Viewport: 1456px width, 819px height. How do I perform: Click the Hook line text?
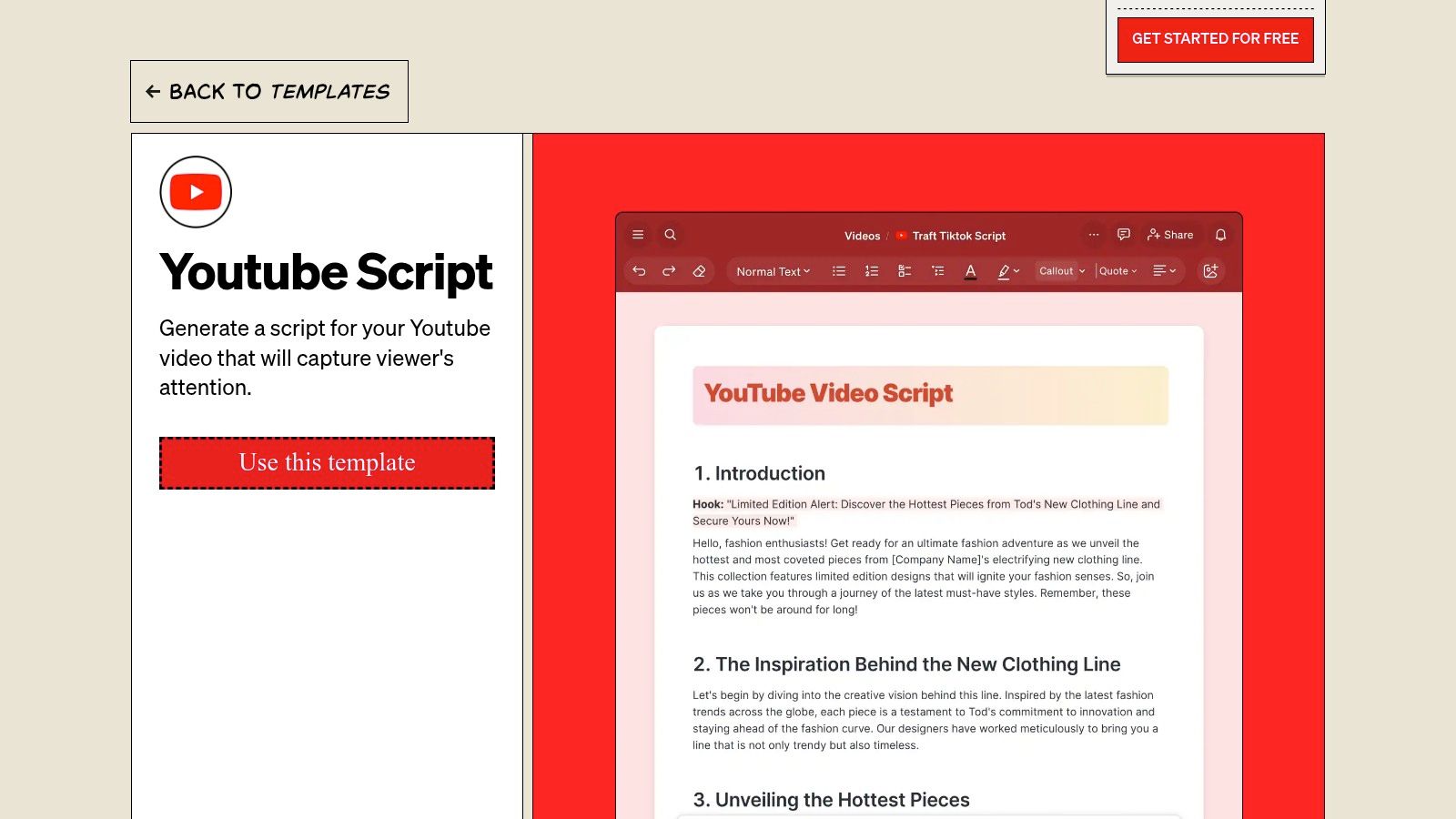(926, 512)
